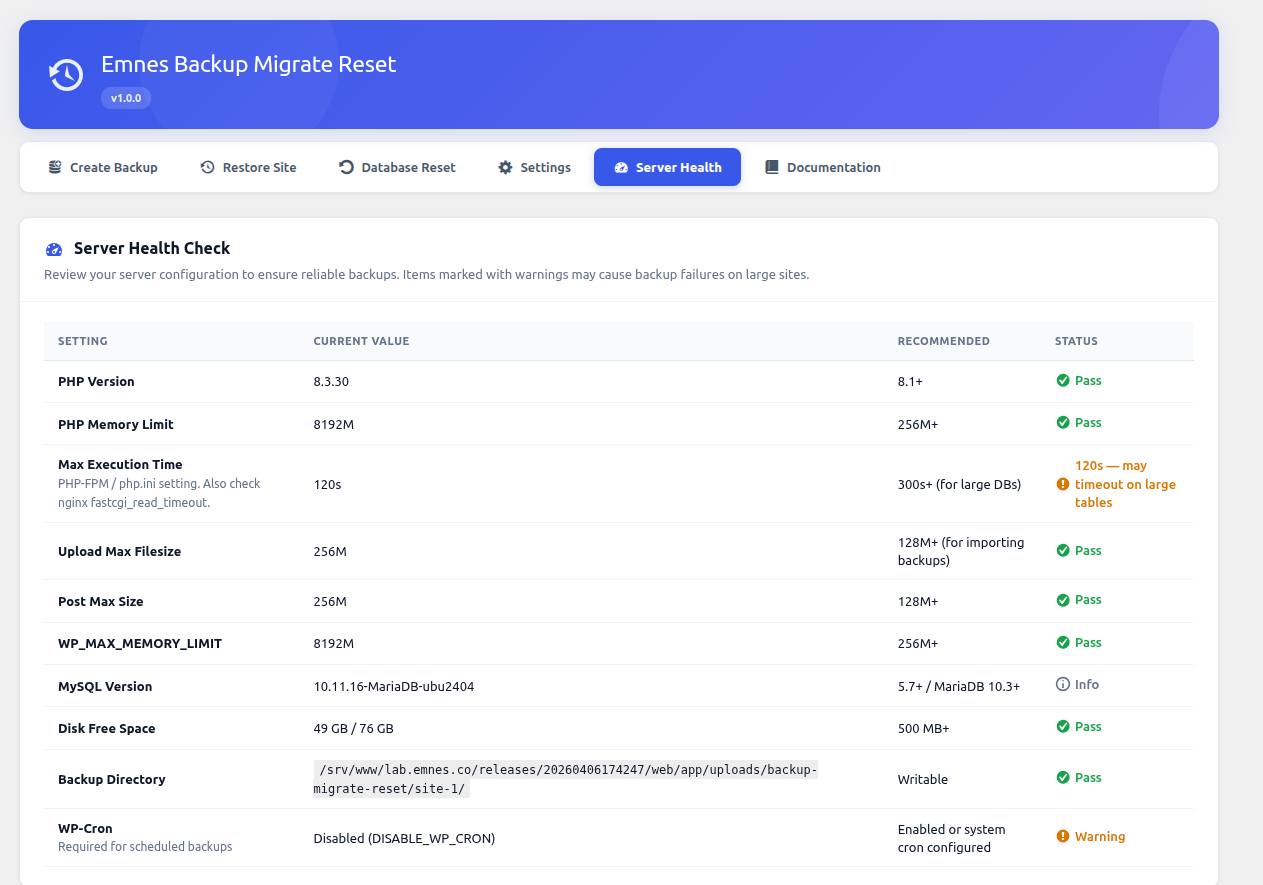Viewport: 1263px width, 885px height.
Task: Click the MySQL Version label
Action: [x=105, y=686]
